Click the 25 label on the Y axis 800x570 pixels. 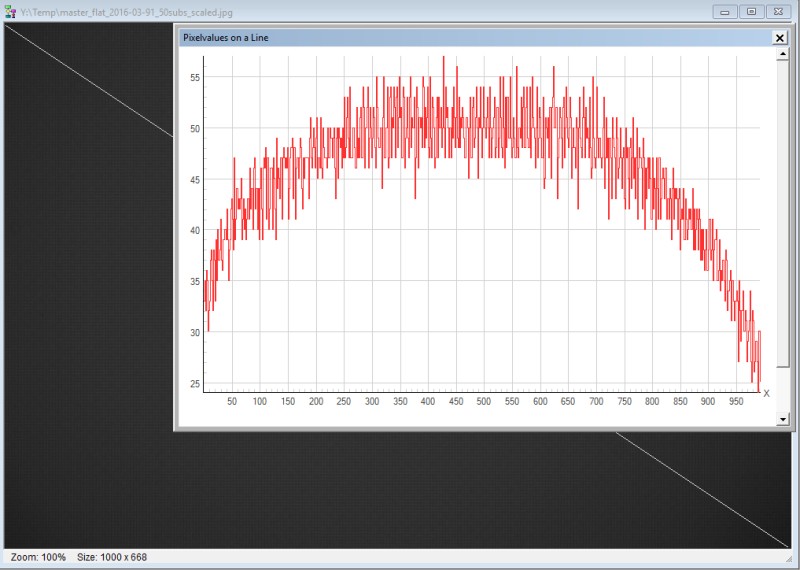(x=195, y=384)
